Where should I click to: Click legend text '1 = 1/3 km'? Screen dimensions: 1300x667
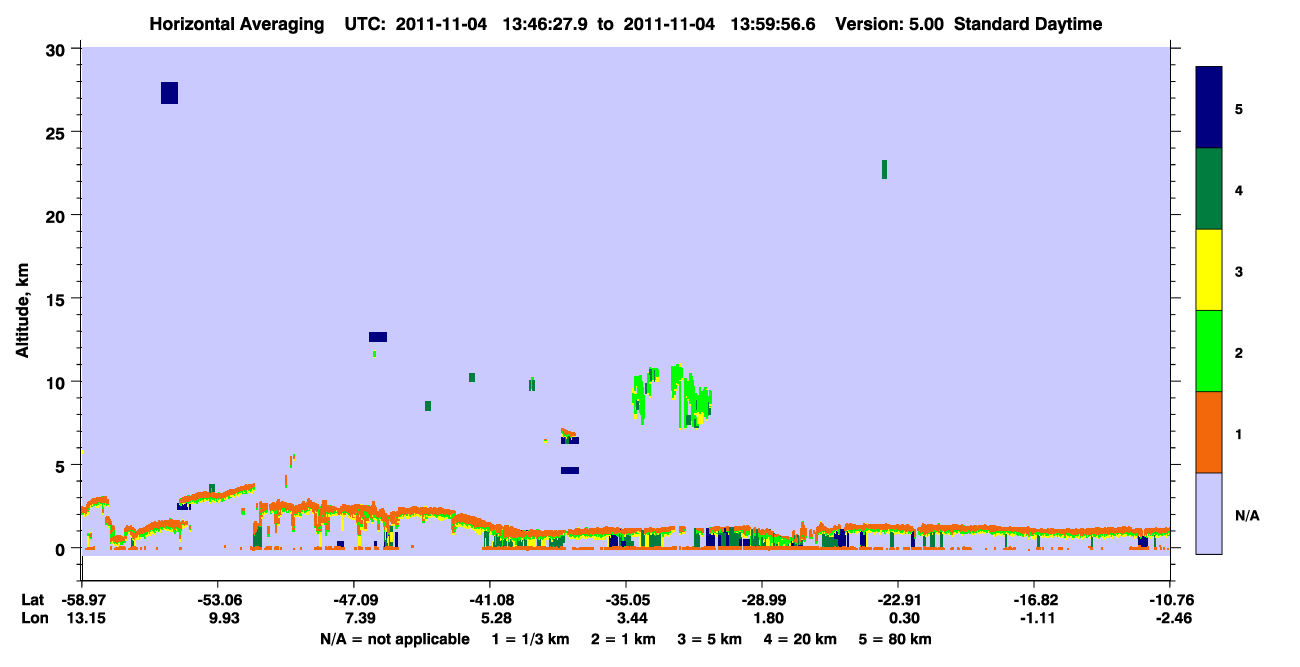pyautogui.click(x=529, y=639)
